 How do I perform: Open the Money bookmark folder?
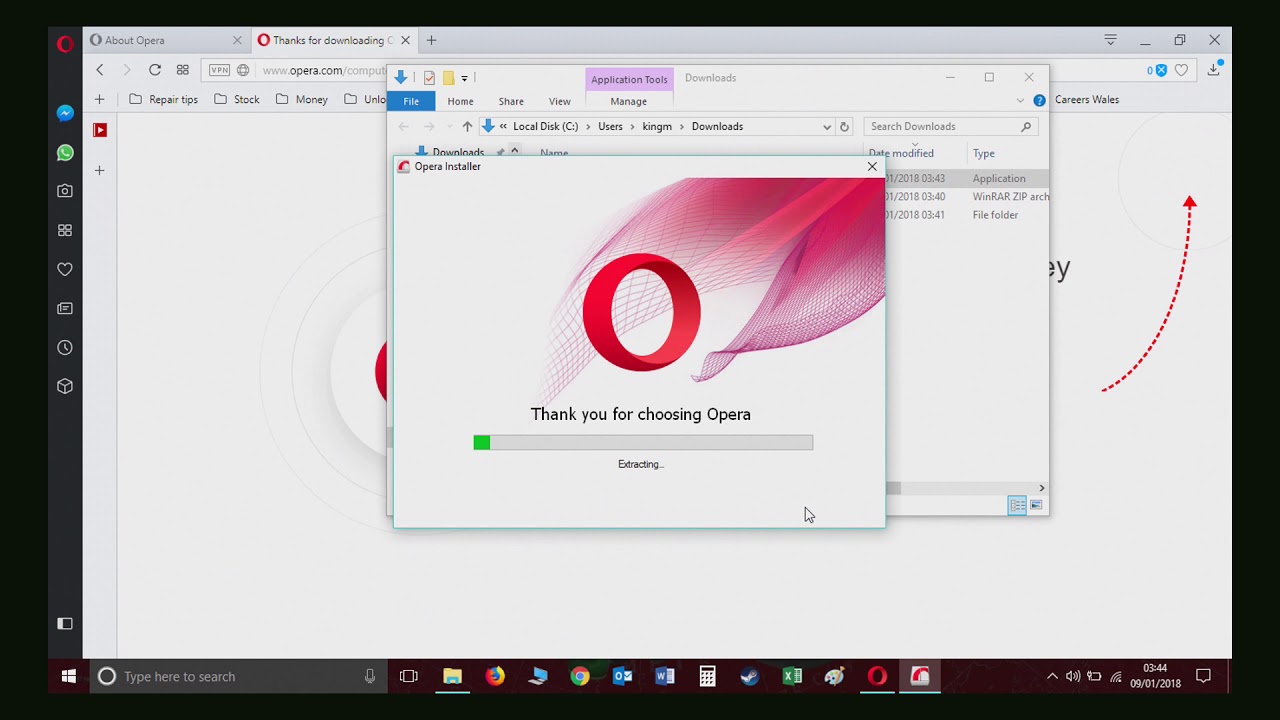tap(302, 99)
